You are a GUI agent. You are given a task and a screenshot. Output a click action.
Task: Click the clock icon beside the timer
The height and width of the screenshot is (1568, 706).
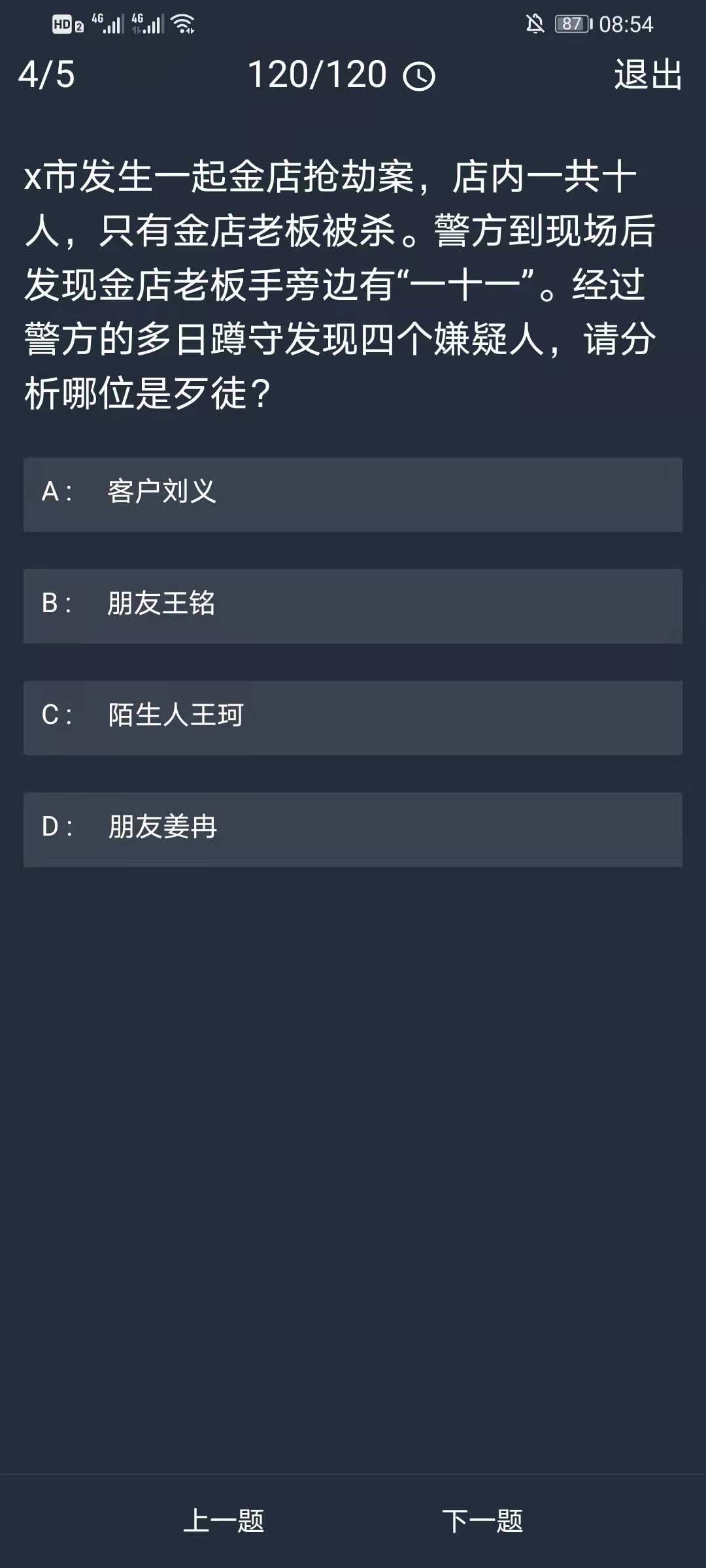tap(419, 76)
